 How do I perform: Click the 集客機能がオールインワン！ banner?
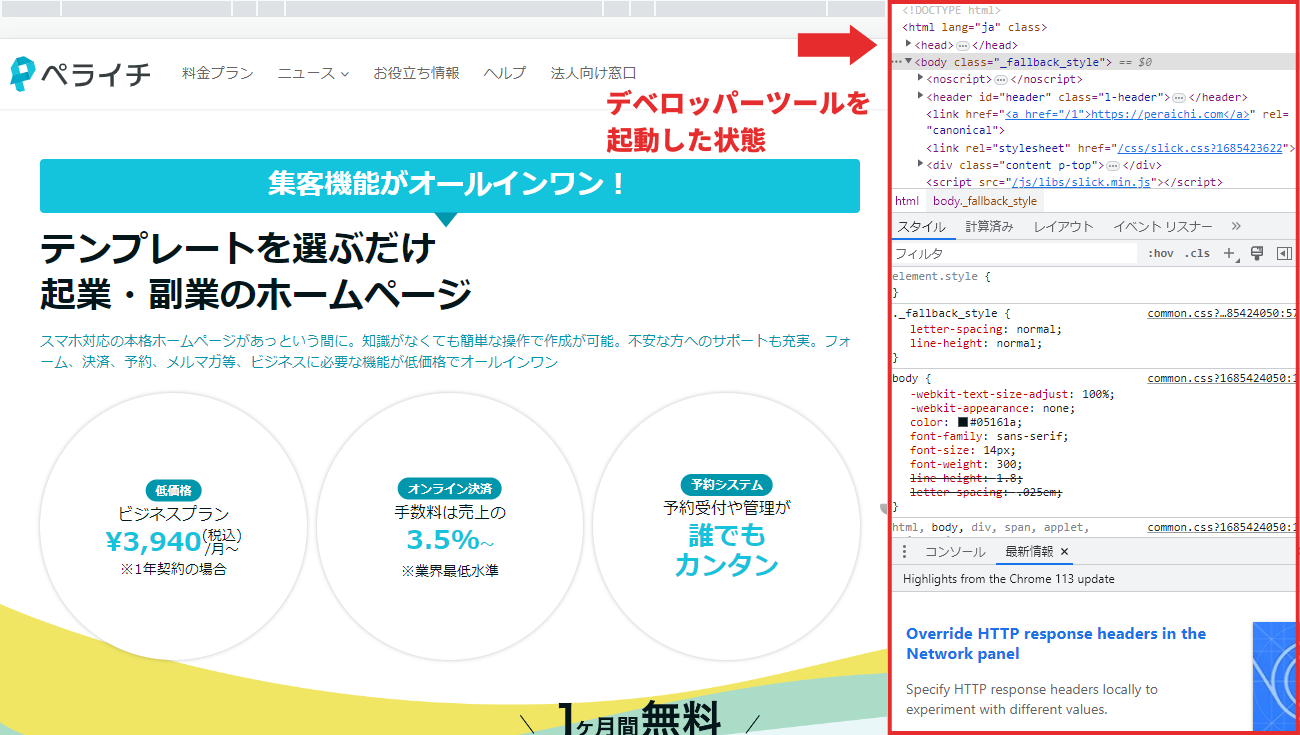click(450, 185)
